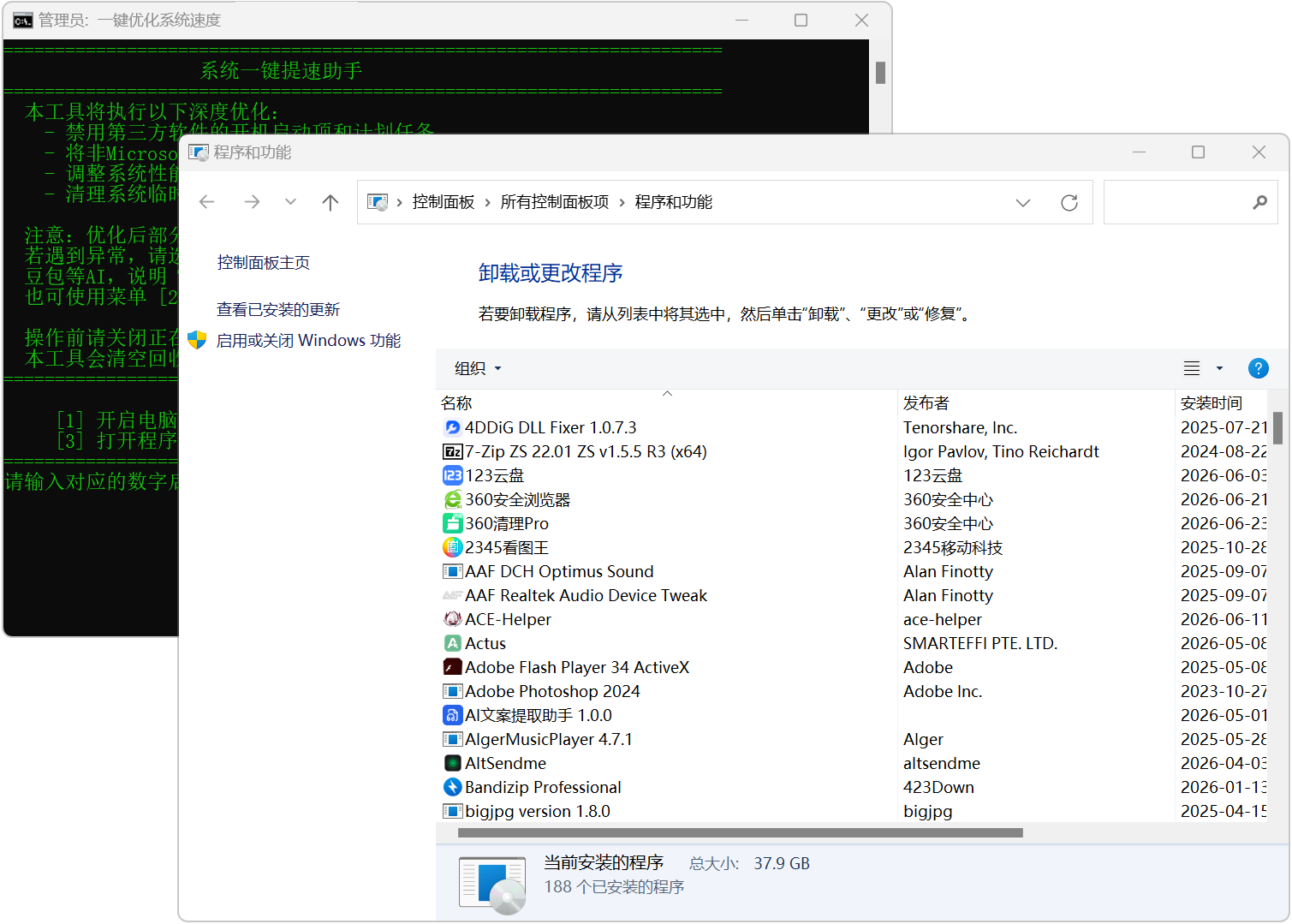Click the AltSendme program icon
This screenshot has width=1292, height=924.
pos(452,763)
